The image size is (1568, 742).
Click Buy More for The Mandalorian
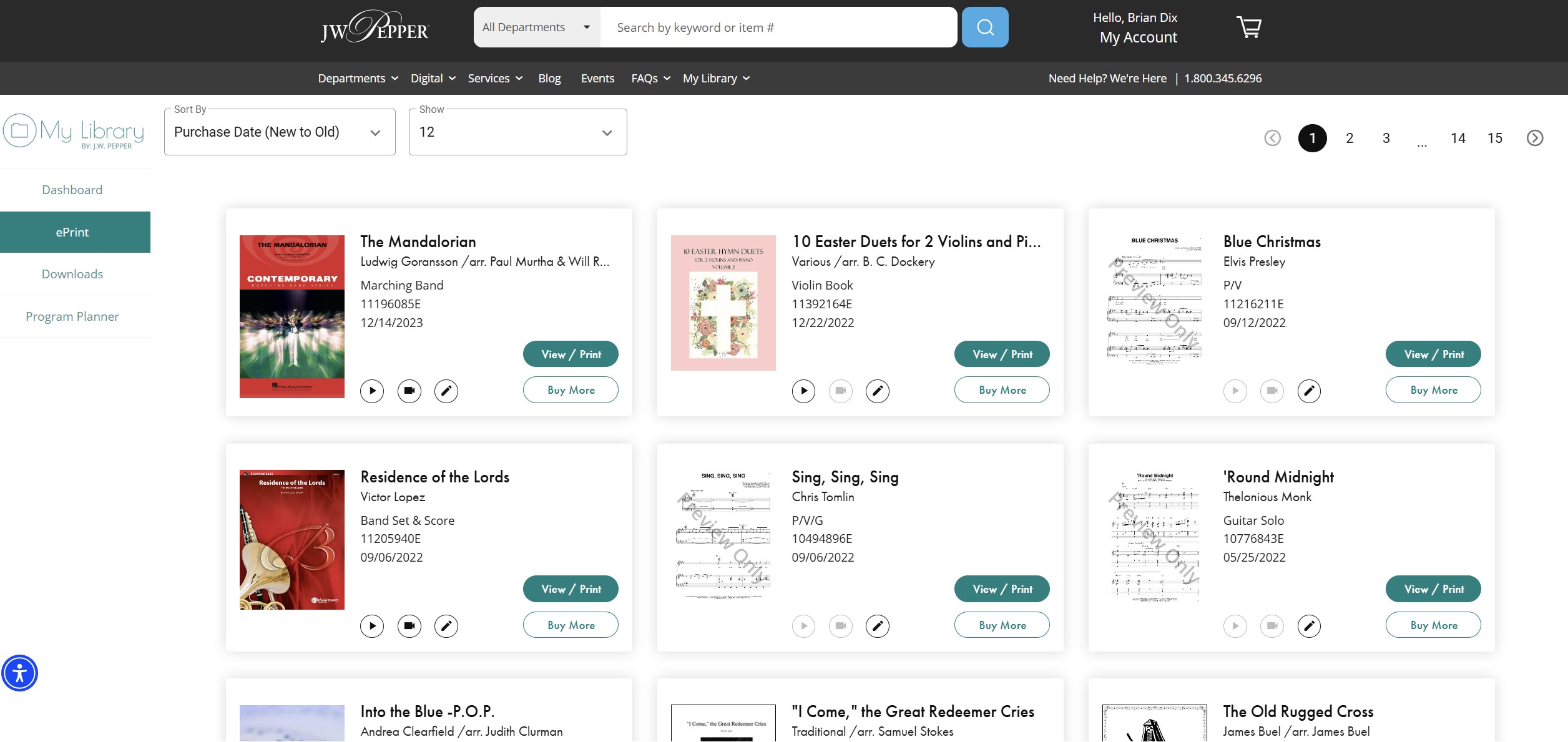pos(571,390)
